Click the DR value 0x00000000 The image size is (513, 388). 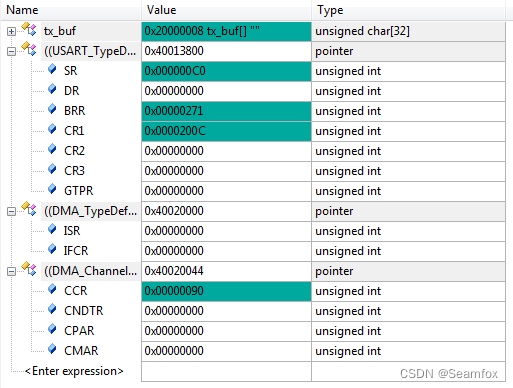coord(226,91)
